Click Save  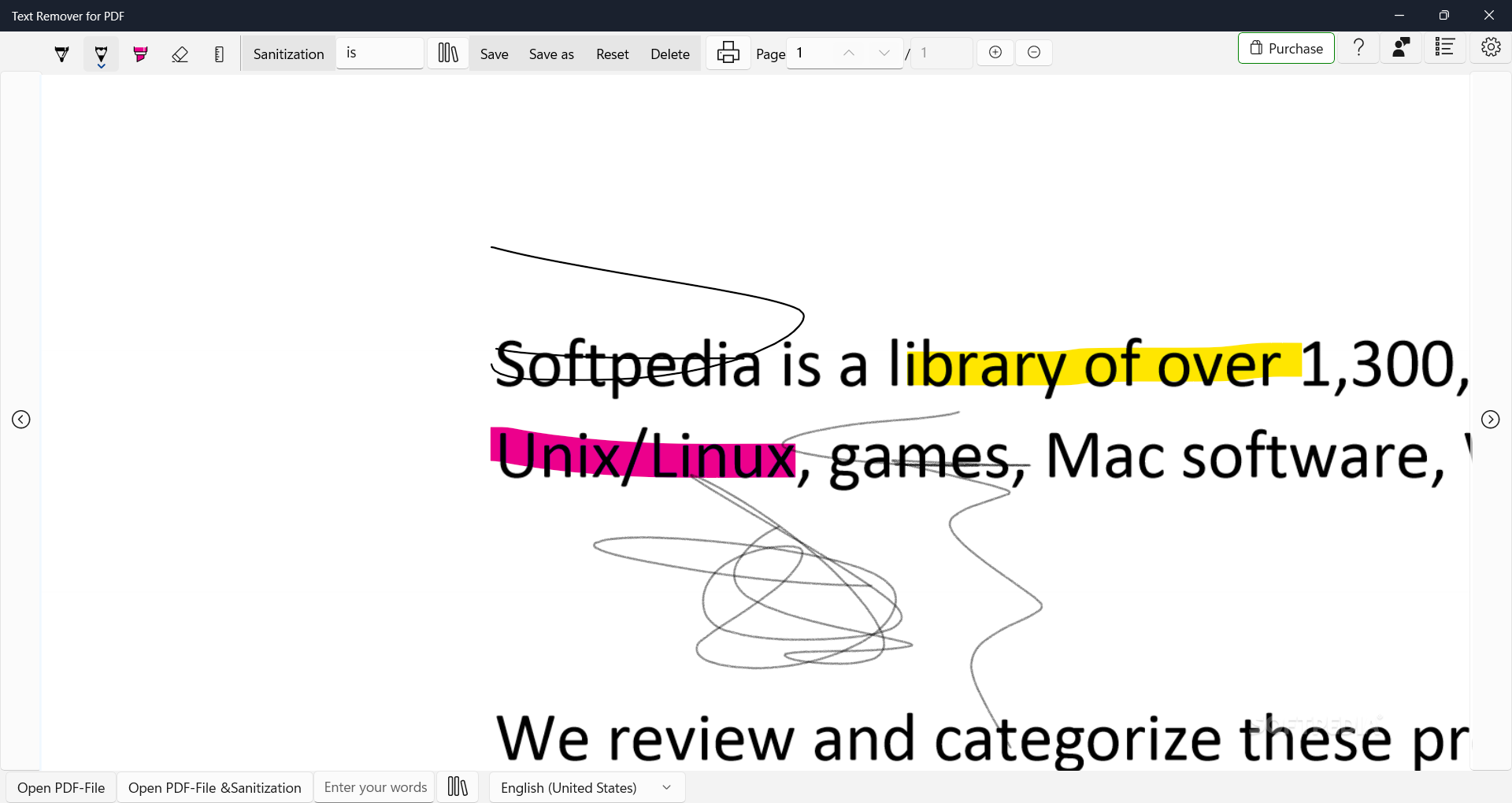[x=495, y=54]
